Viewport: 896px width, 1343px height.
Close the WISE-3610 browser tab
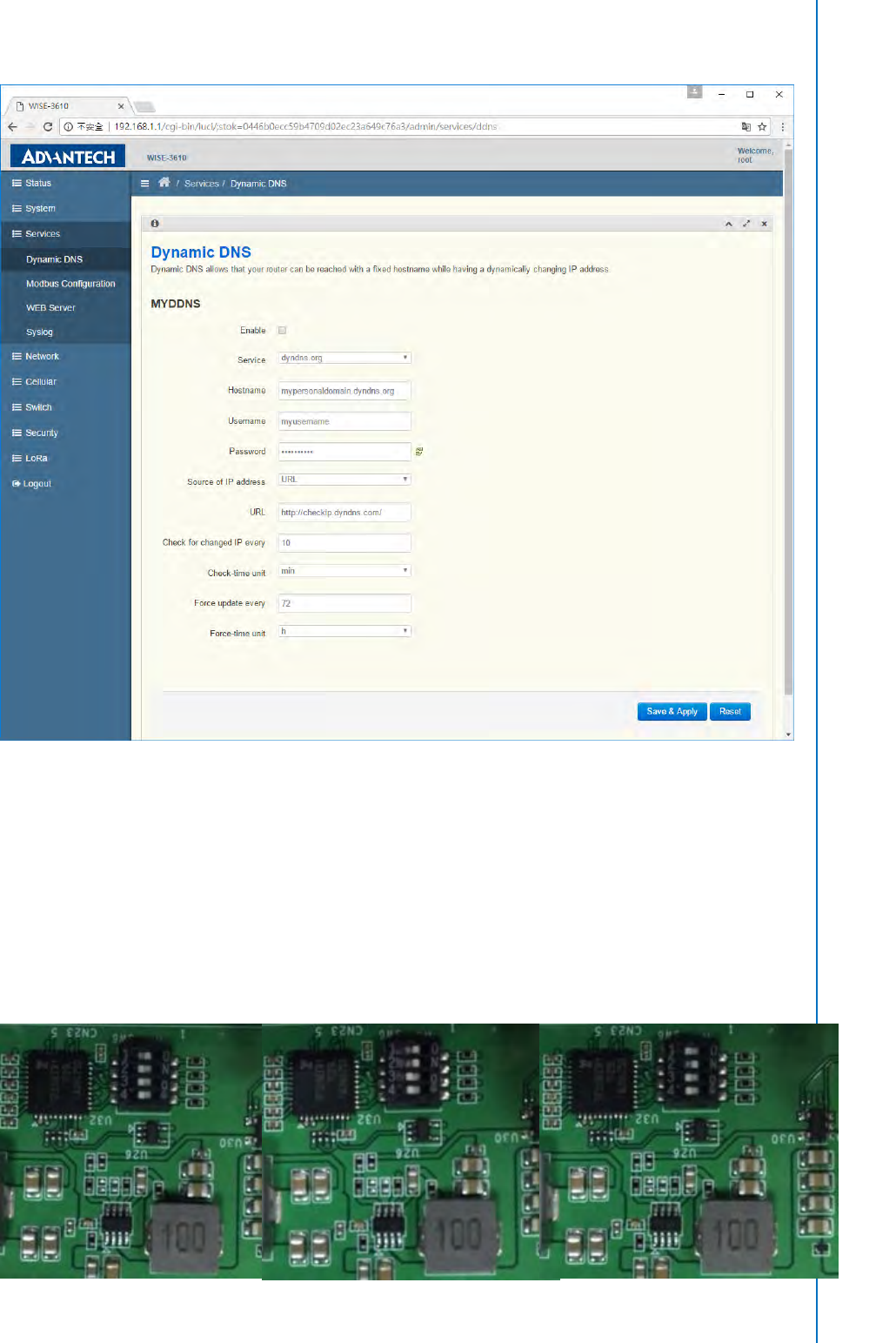(121, 106)
